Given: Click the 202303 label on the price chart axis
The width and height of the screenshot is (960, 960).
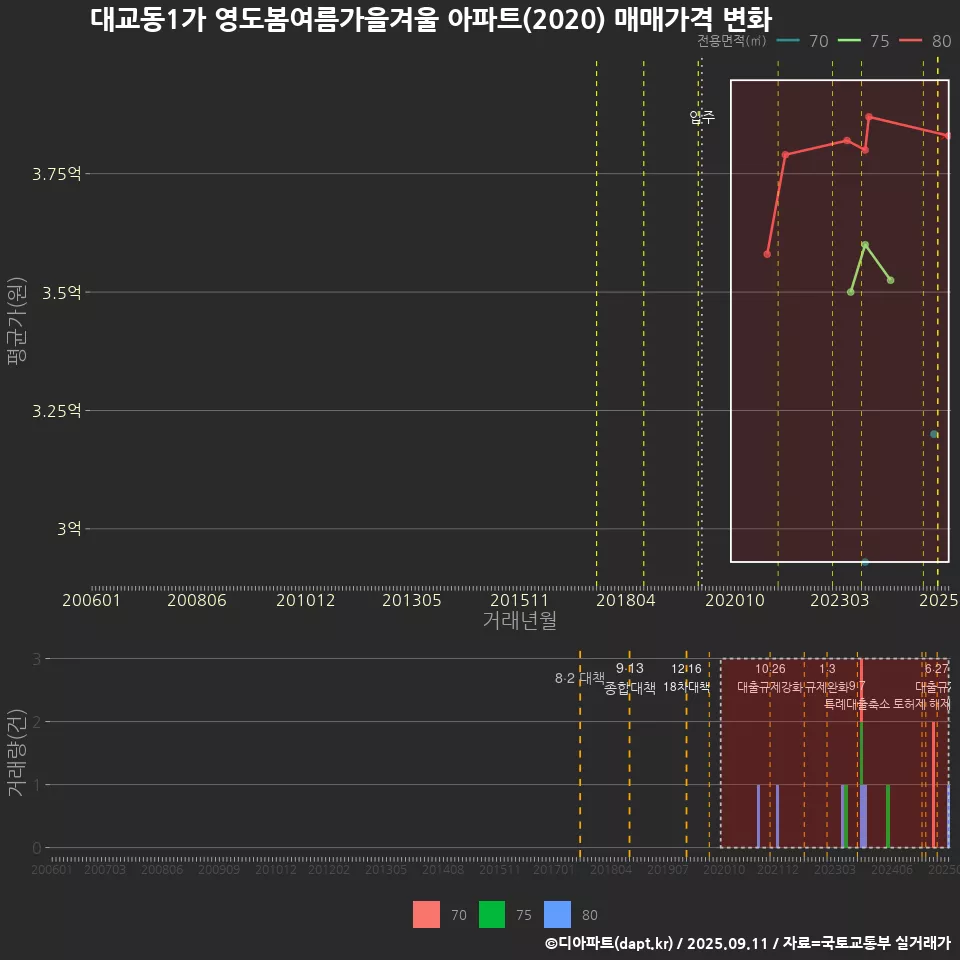Looking at the screenshot, I should (839, 601).
